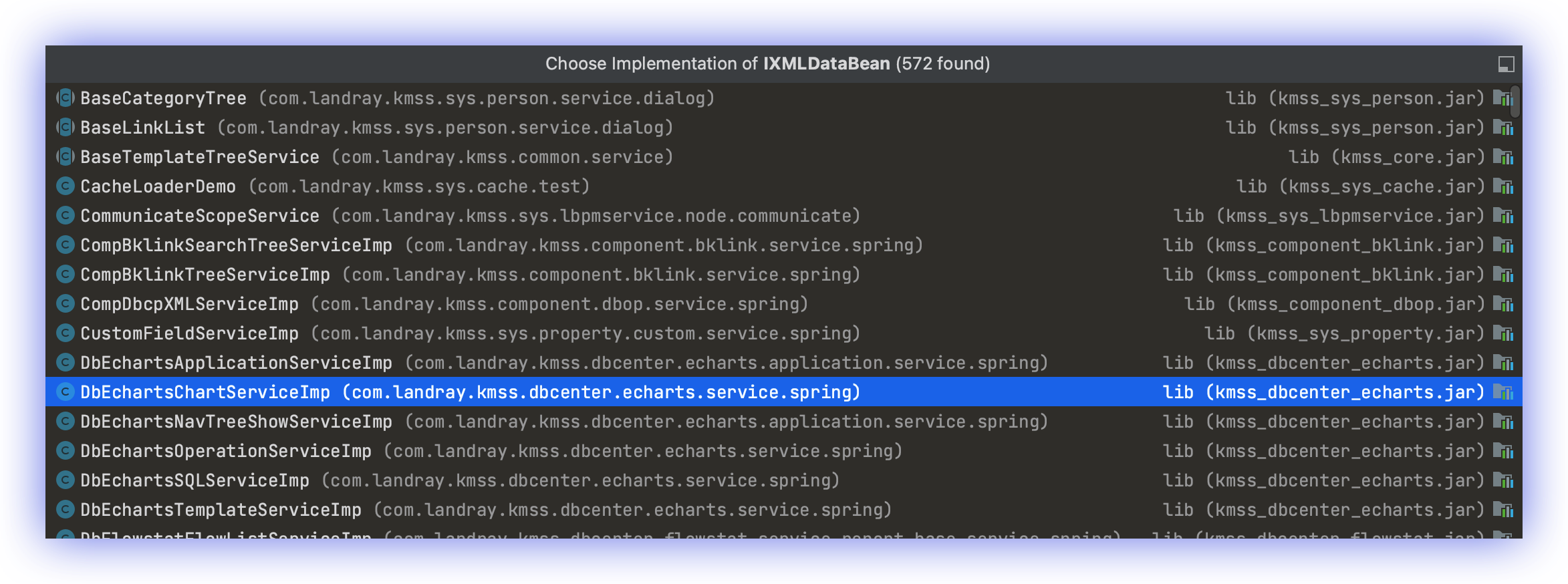Viewport: 1568px width, 584px height.
Task: Click the abstract class icon of BaseLinkList
Action: pyautogui.click(x=65, y=128)
